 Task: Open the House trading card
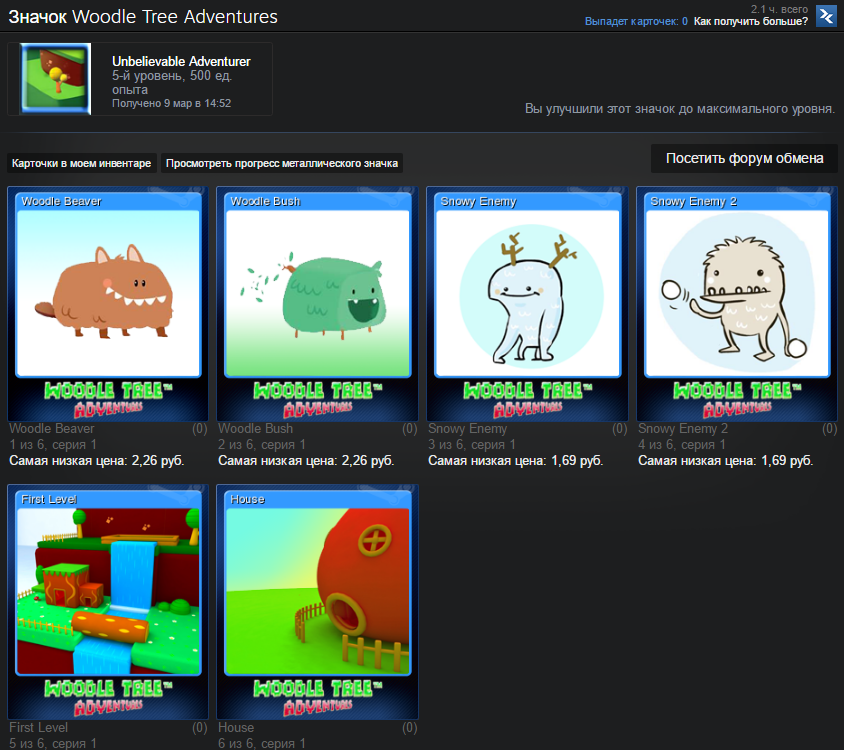318,602
